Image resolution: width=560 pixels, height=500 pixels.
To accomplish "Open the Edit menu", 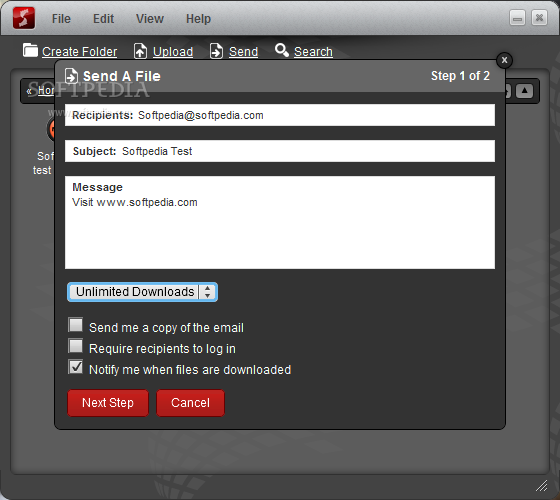I will (103, 19).
